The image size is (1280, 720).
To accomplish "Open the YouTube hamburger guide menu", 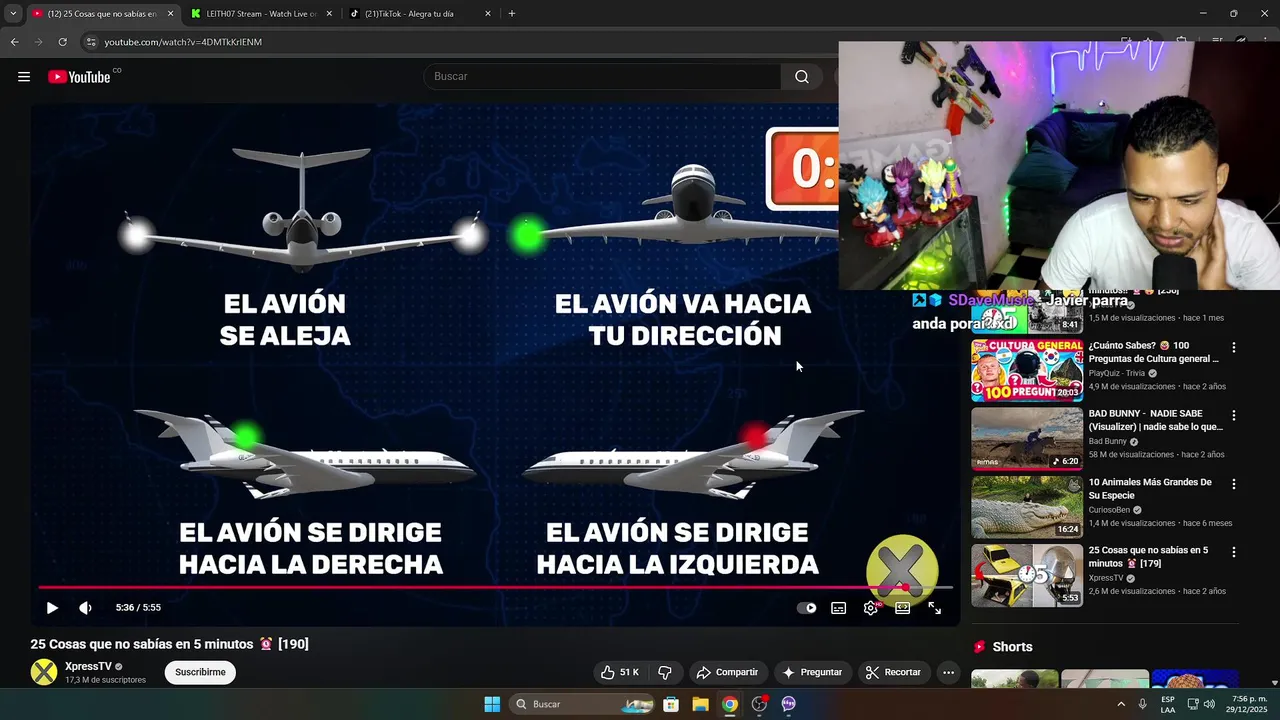I will pyautogui.click(x=24, y=77).
